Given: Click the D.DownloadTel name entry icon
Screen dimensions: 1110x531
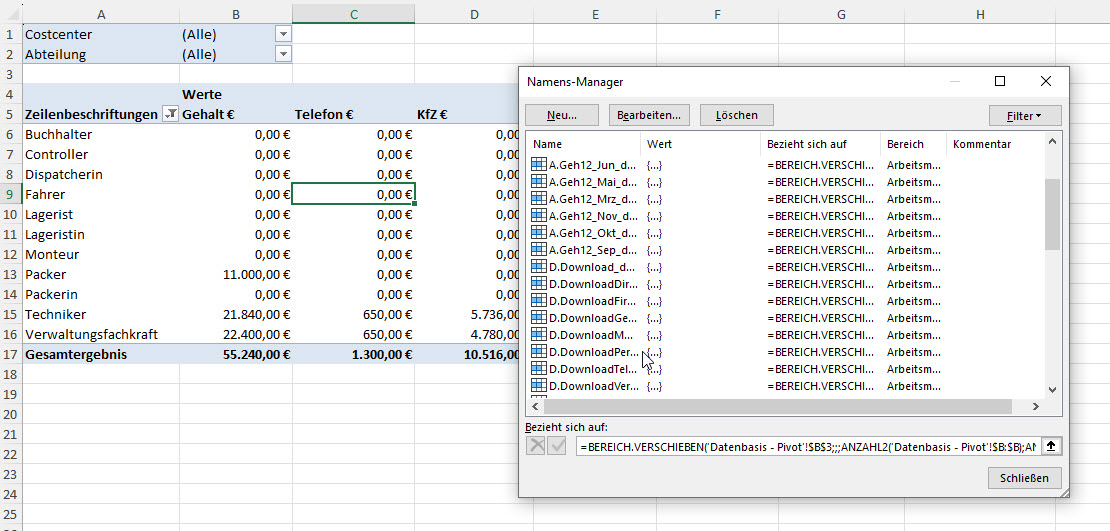Looking at the screenshot, I should pyautogui.click(x=539, y=369).
